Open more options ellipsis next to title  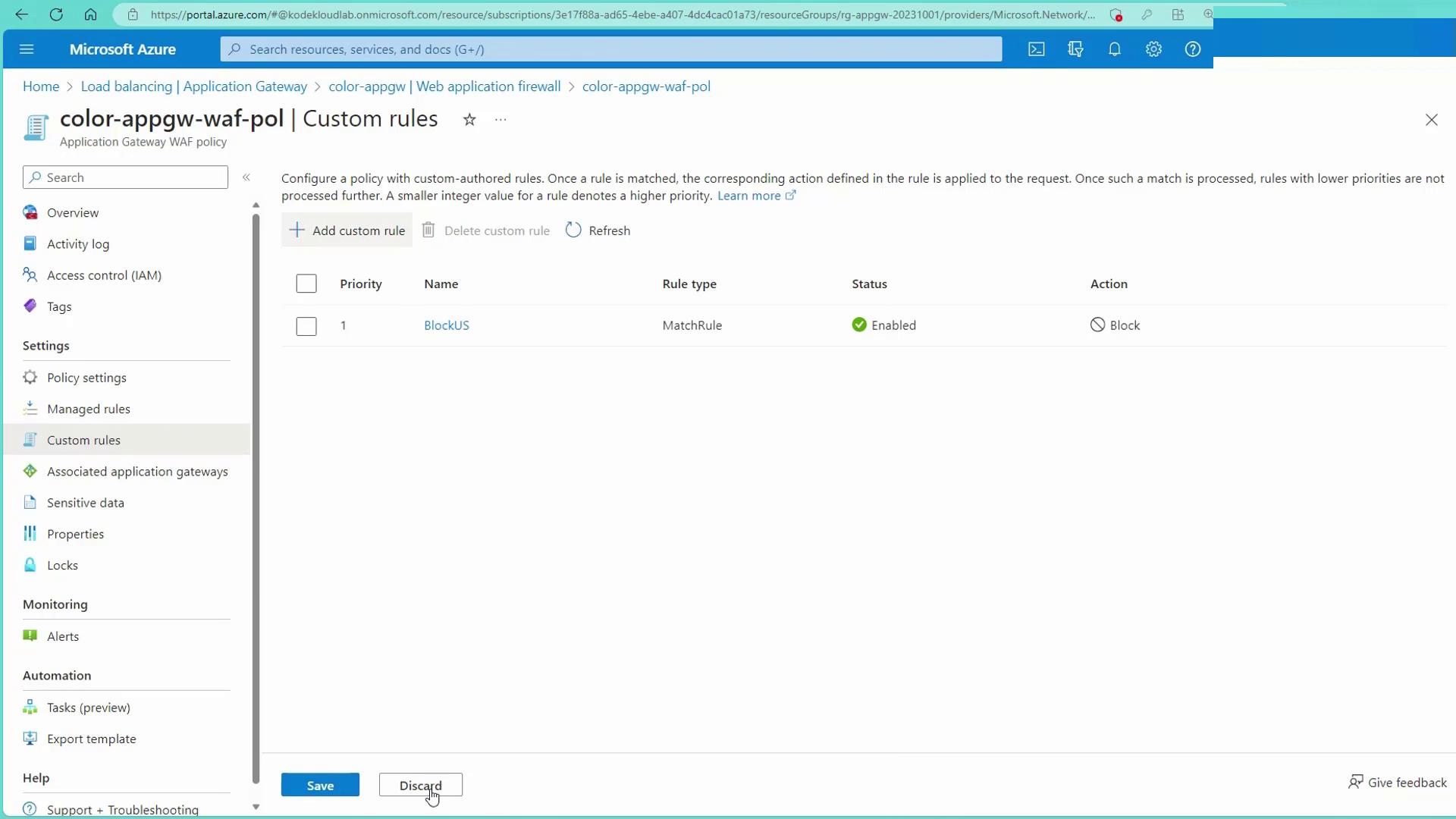tap(500, 120)
